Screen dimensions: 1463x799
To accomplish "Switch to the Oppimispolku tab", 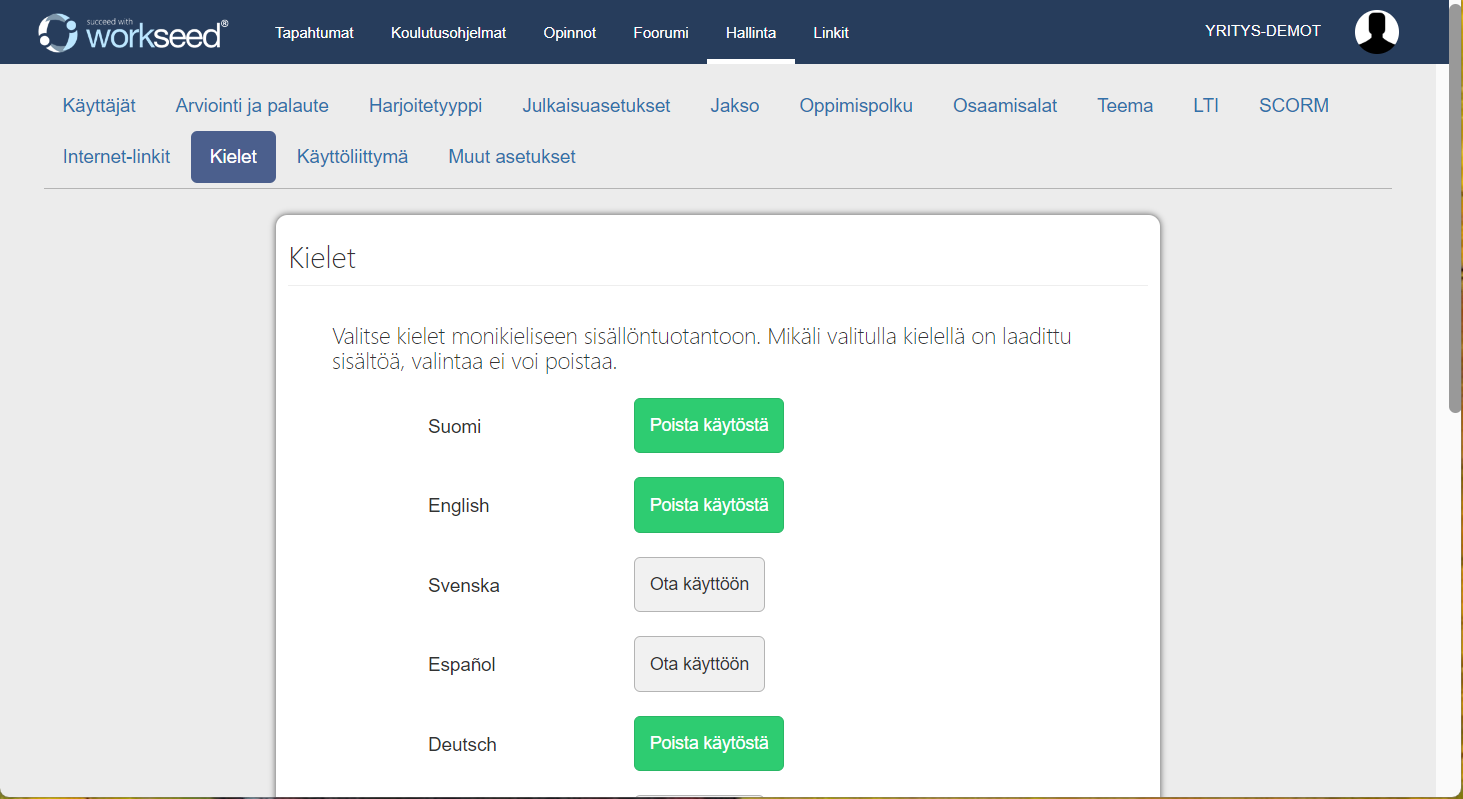I will [x=855, y=106].
